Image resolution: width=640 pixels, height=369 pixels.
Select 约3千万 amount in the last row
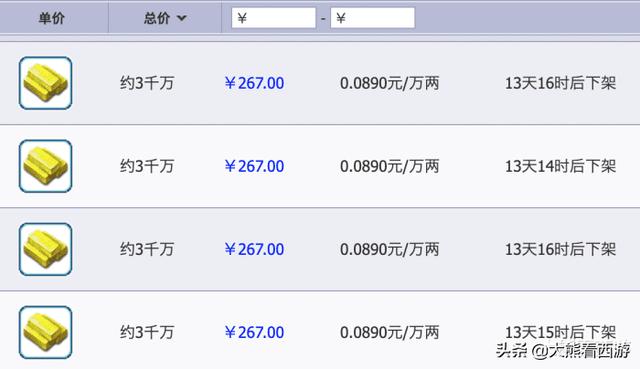point(147,333)
